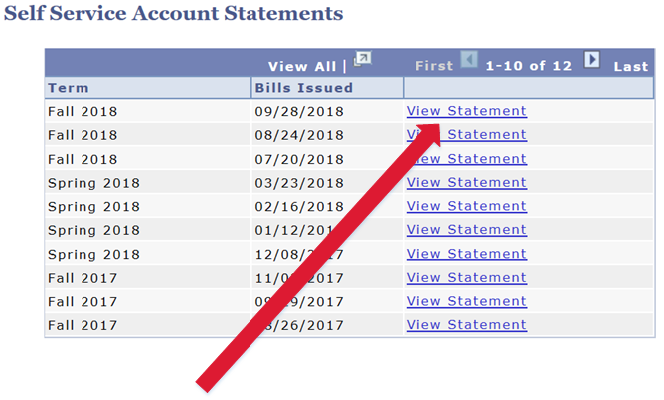Open the ninth row's View Statement link
This screenshot has height=400, width=664.
(x=466, y=302)
